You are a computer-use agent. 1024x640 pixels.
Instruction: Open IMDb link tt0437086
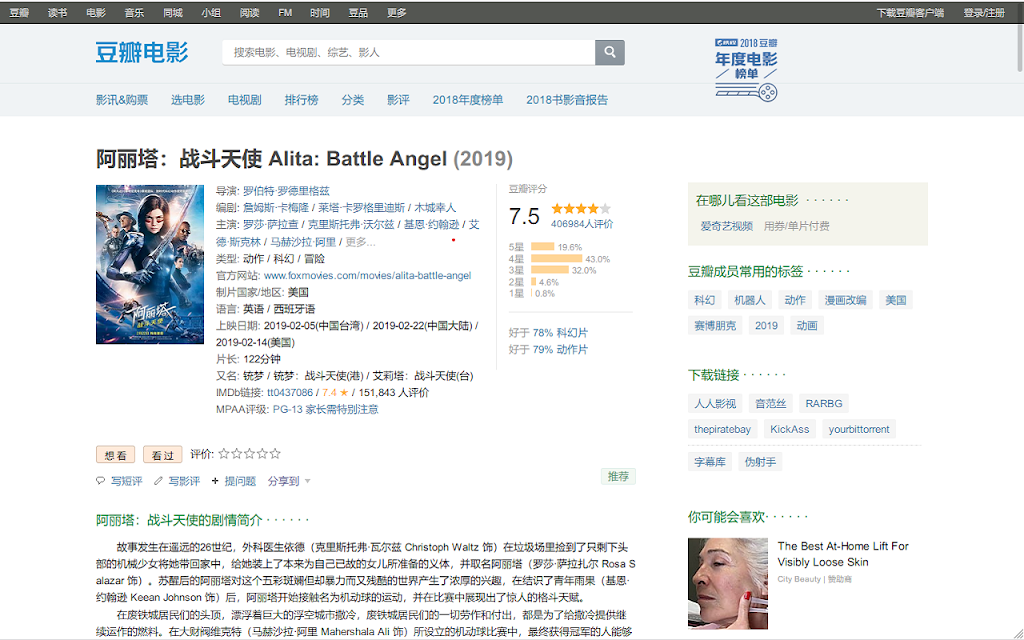click(x=290, y=392)
